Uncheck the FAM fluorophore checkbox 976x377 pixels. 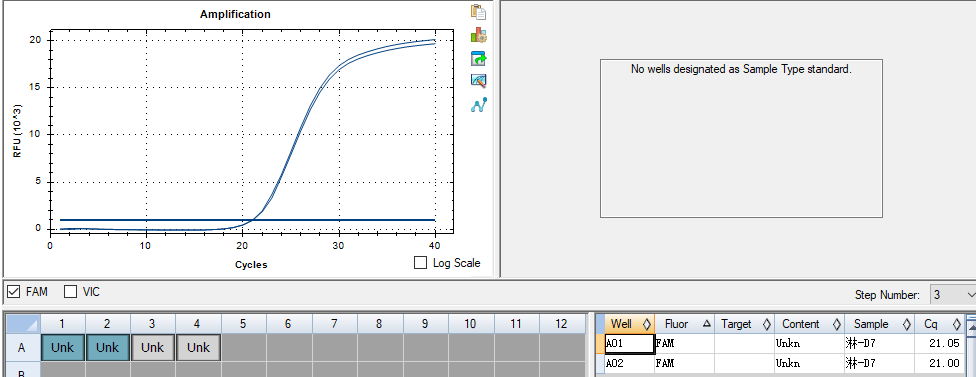[x=13, y=291]
